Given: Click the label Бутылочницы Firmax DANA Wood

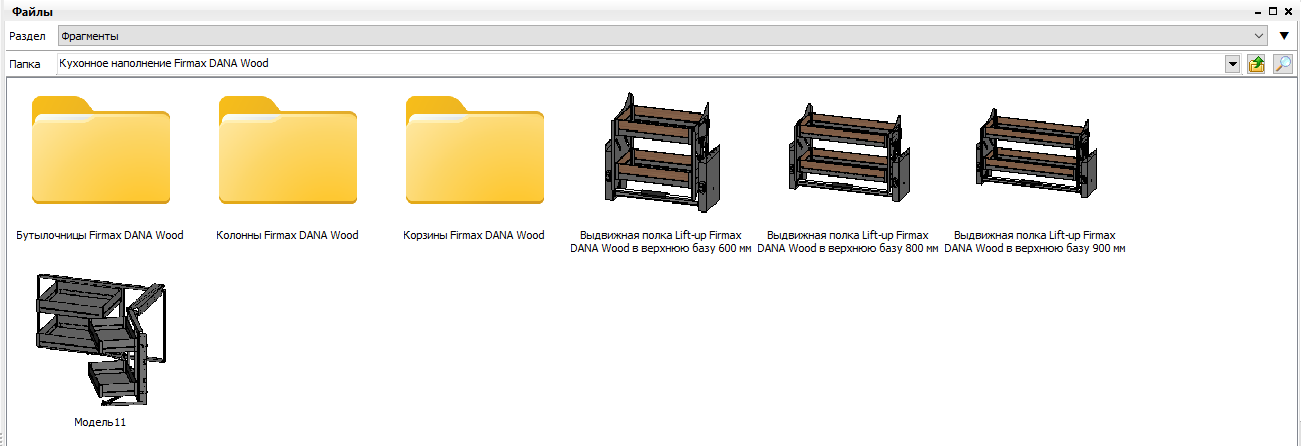Looking at the screenshot, I should (100, 236).
